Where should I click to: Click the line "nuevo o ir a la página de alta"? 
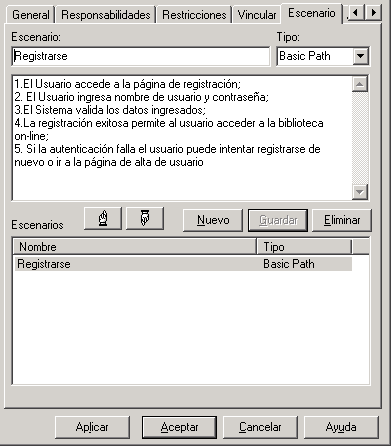pos(109,162)
